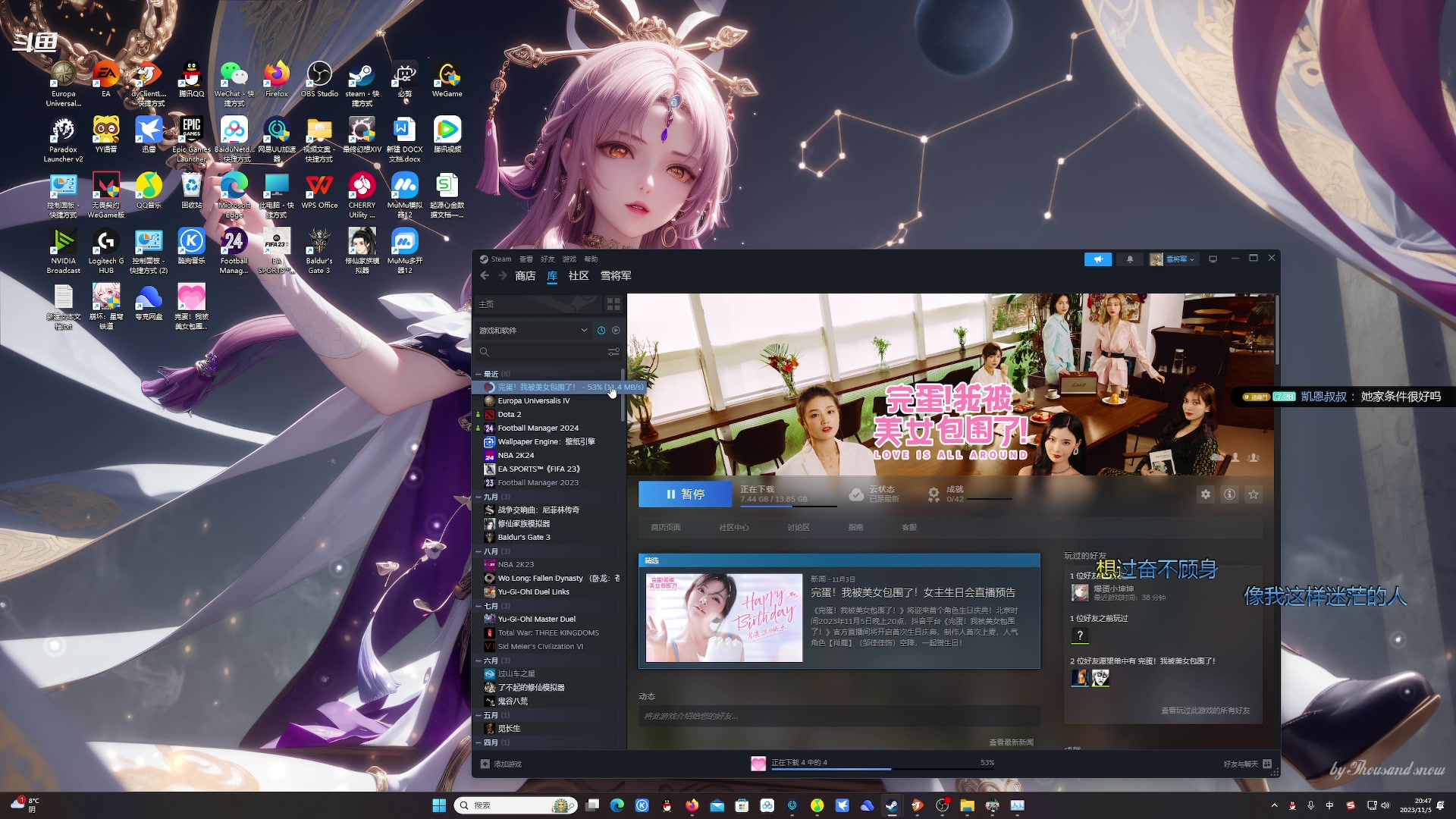Click activity post input box
1456x819 pixels.
tap(839, 716)
